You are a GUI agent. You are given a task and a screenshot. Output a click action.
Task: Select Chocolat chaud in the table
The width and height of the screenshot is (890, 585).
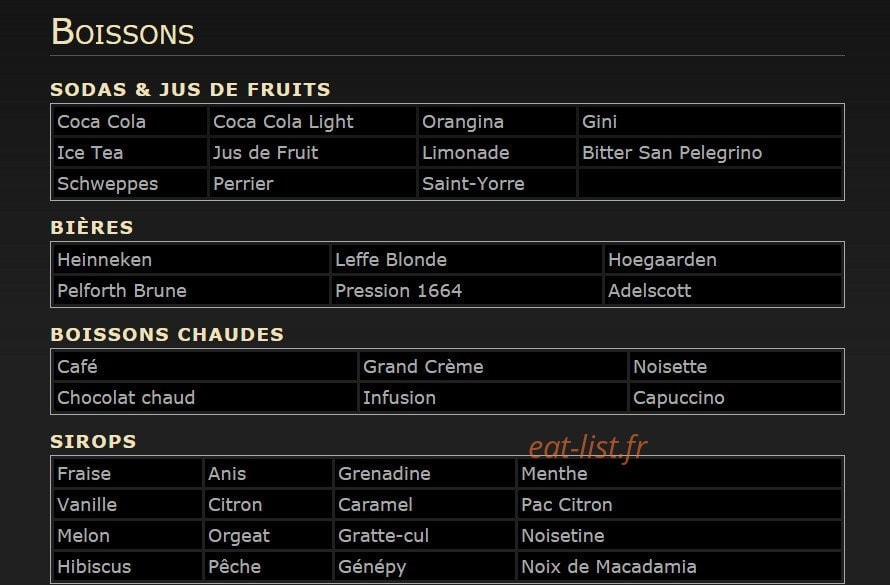(205, 398)
